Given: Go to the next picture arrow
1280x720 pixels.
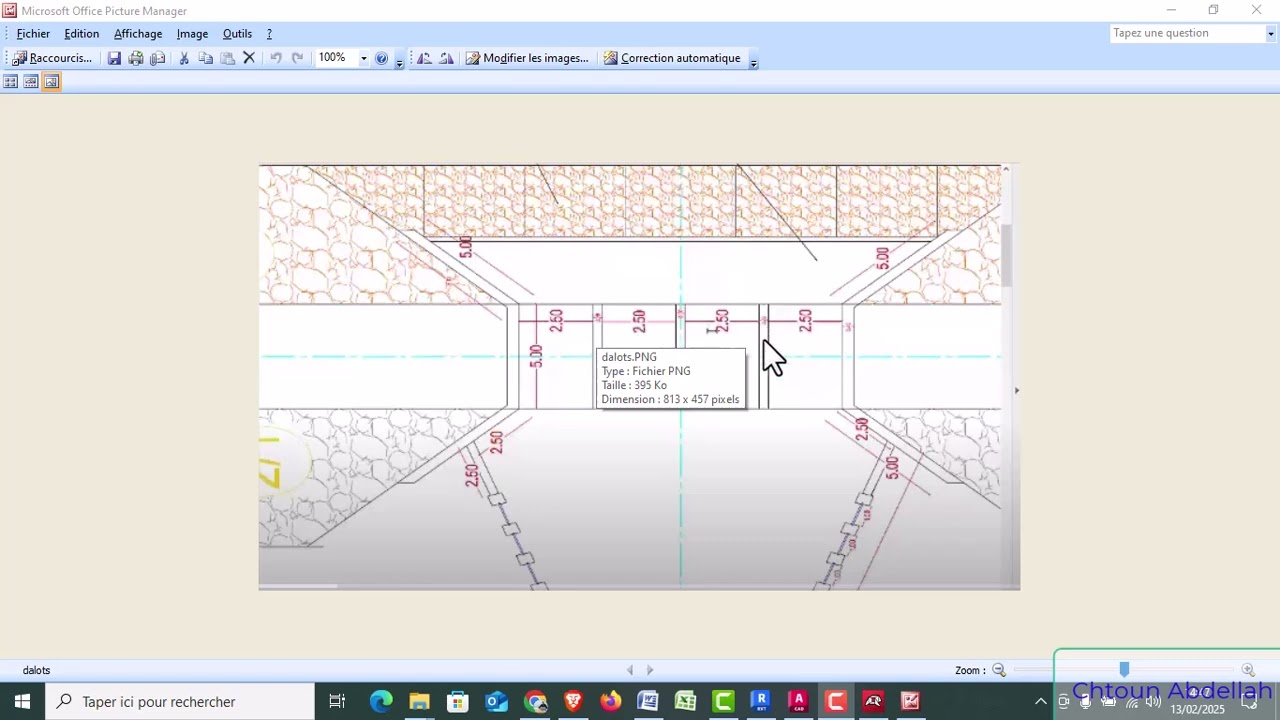Looking at the screenshot, I should [x=650, y=670].
